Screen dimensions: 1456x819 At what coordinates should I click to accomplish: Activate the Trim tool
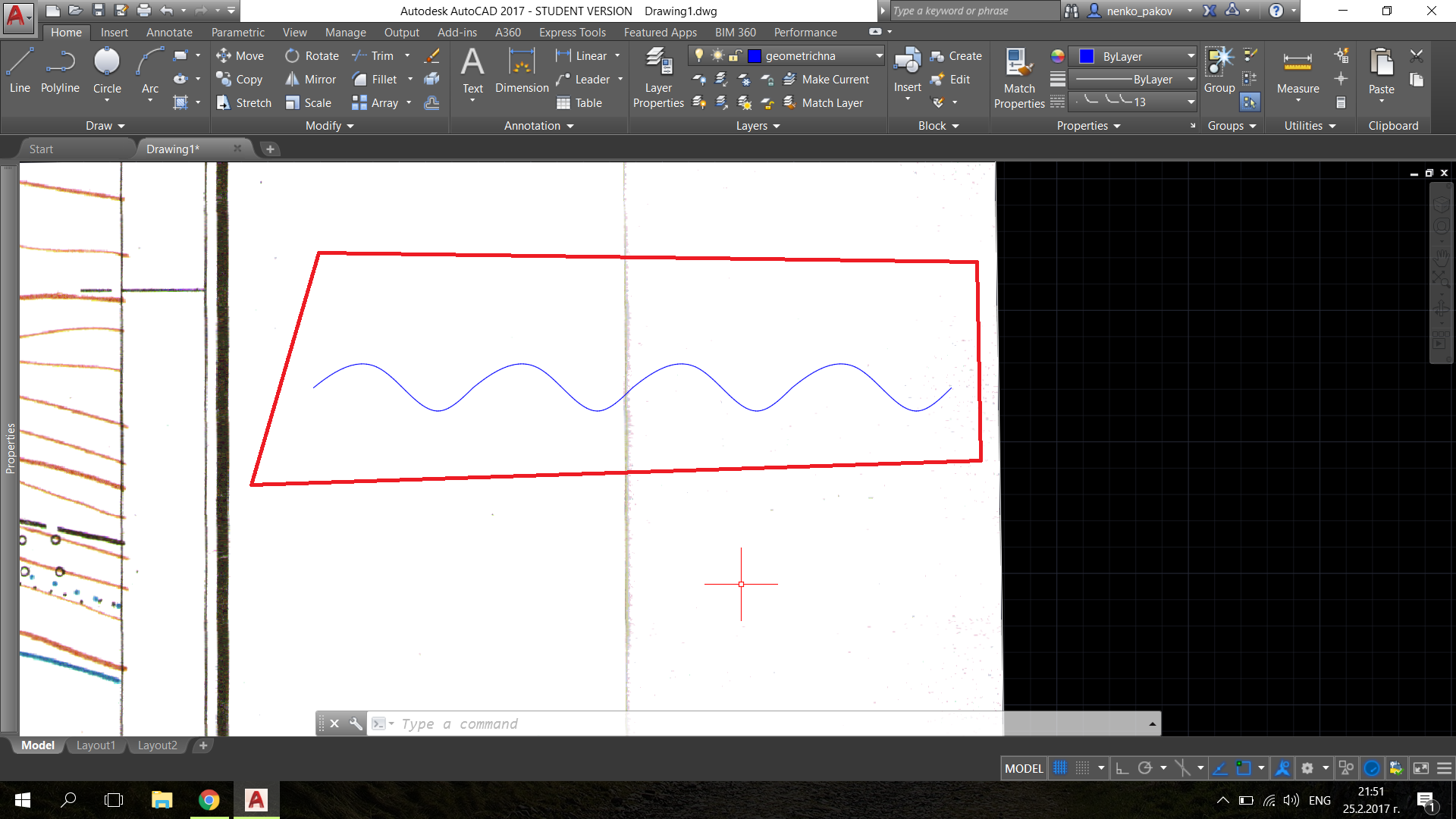373,56
